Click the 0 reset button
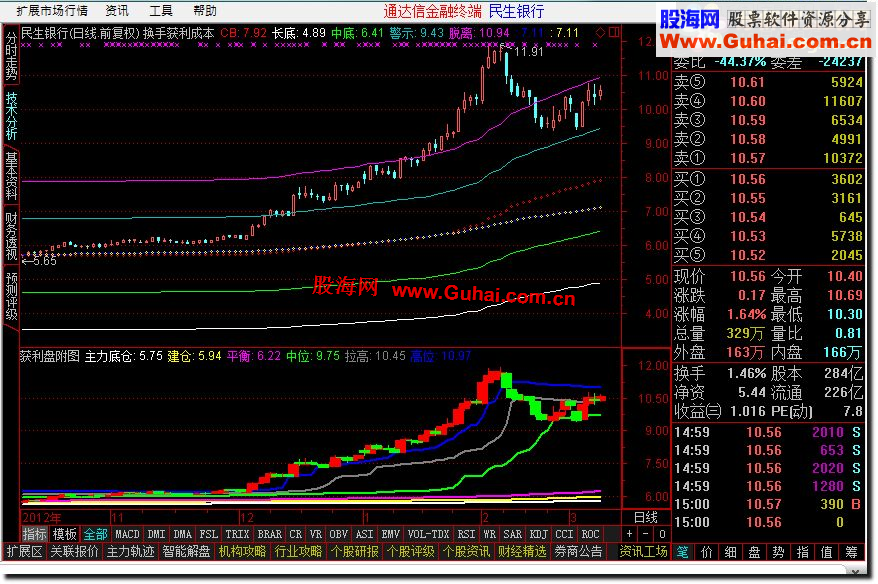 click(x=662, y=534)
